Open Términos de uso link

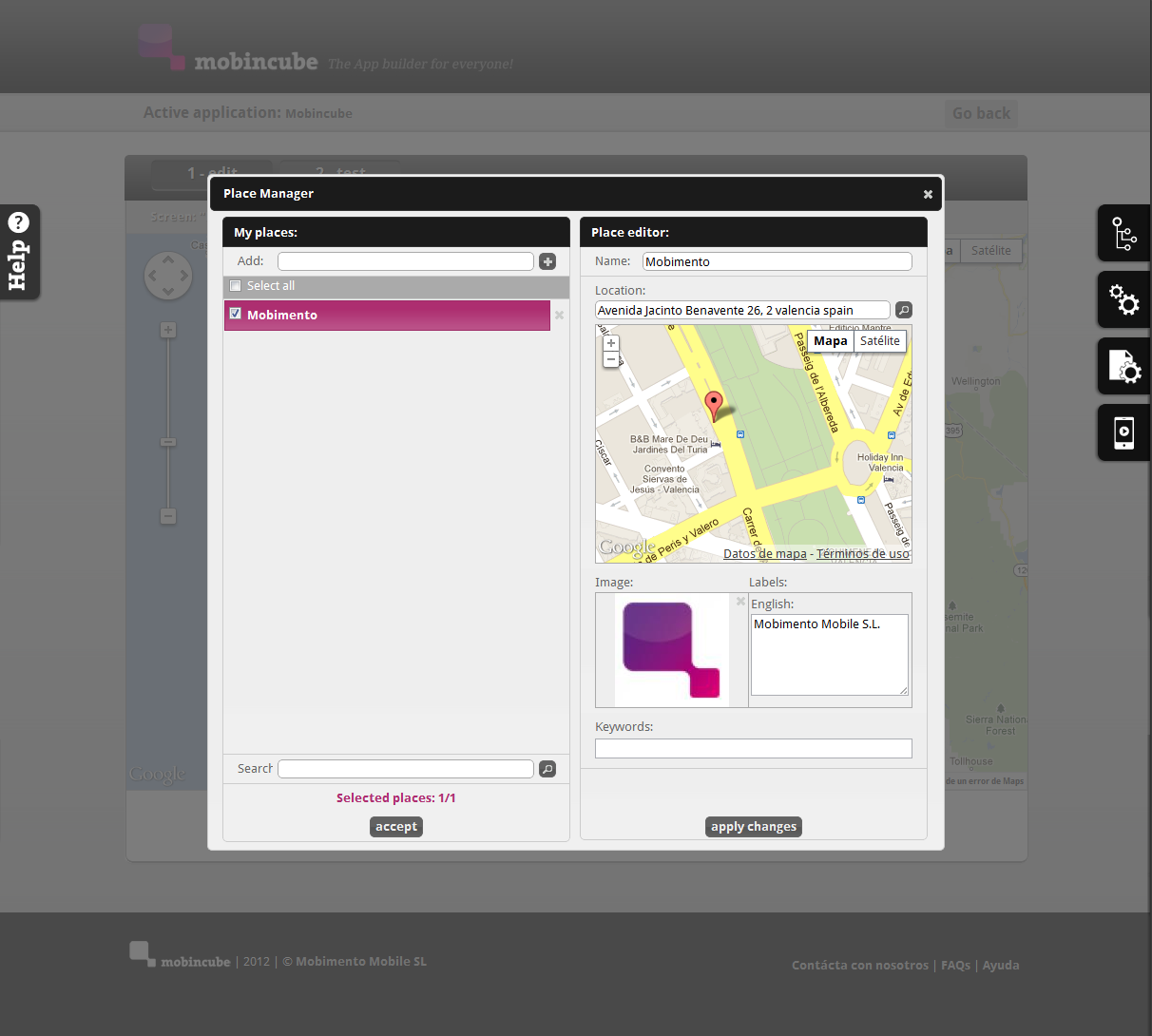863,554
